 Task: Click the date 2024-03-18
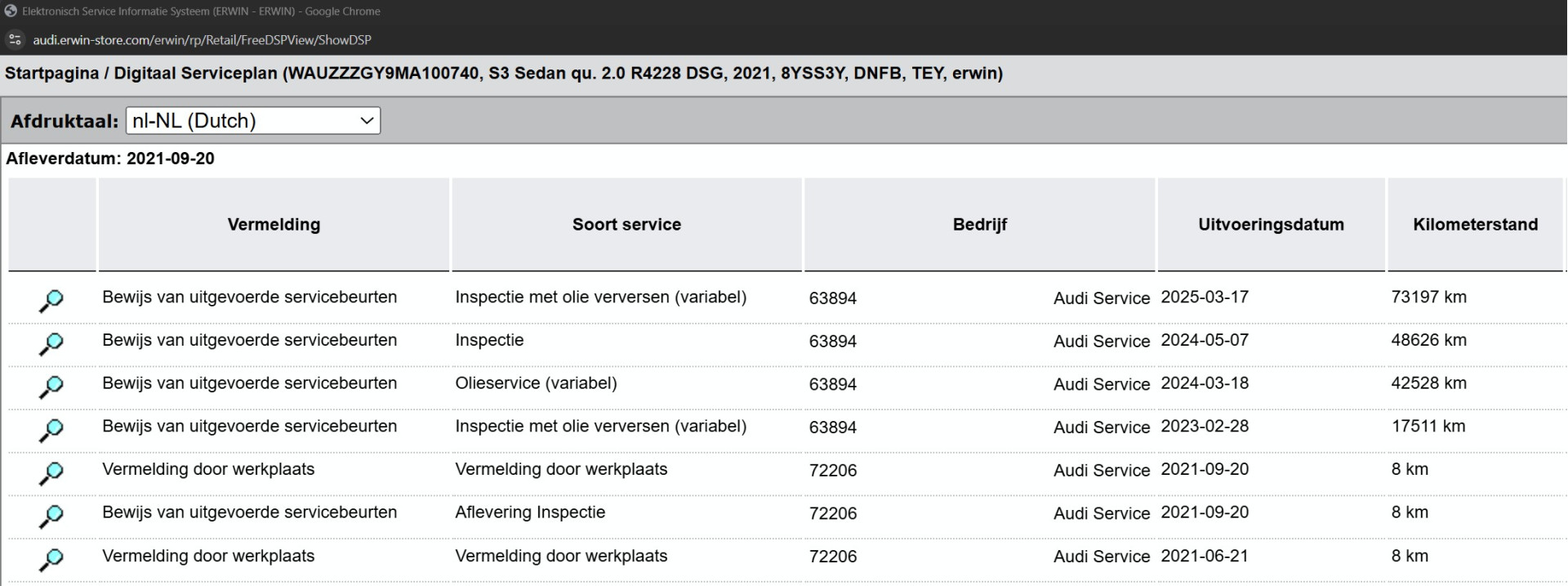(x=1205, y=383)
